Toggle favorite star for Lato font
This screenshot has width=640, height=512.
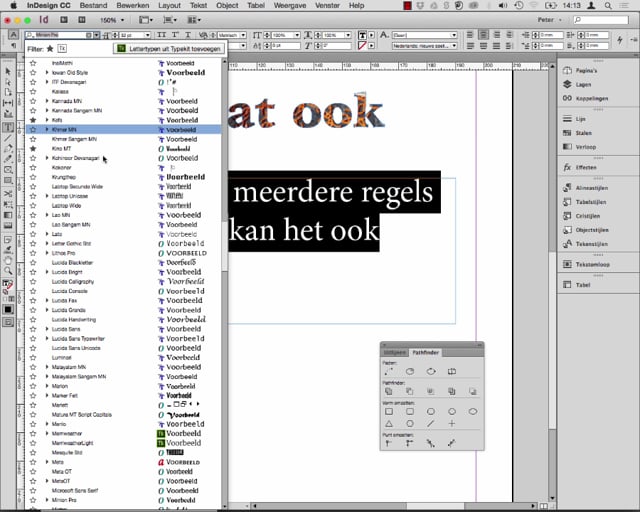click(x=33, y=234)
